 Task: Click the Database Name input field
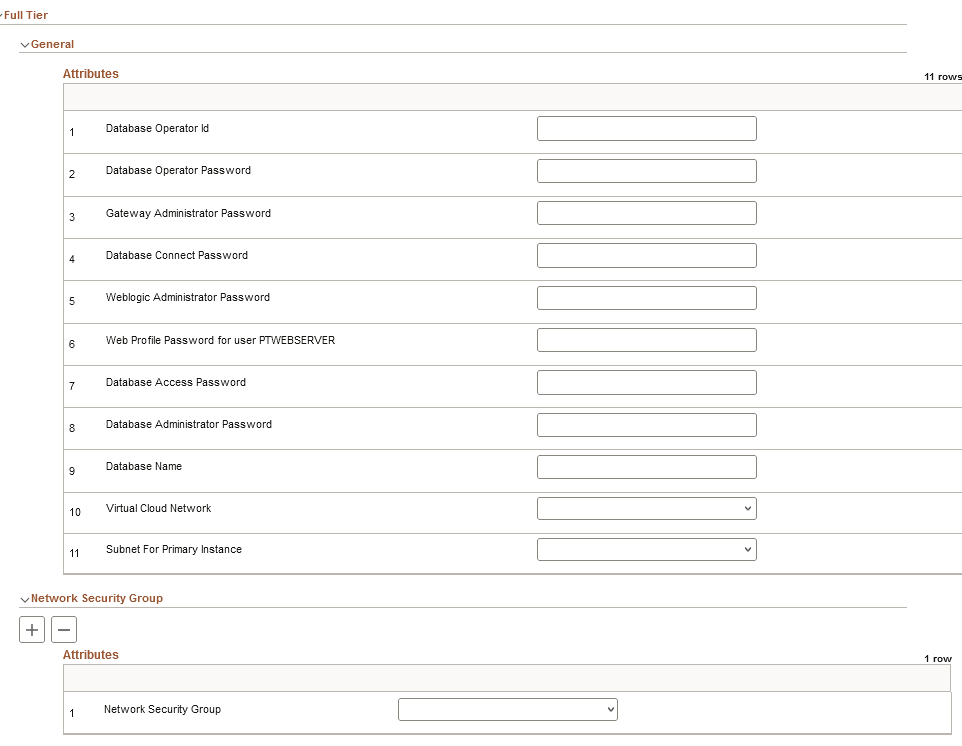pos(647,467)
